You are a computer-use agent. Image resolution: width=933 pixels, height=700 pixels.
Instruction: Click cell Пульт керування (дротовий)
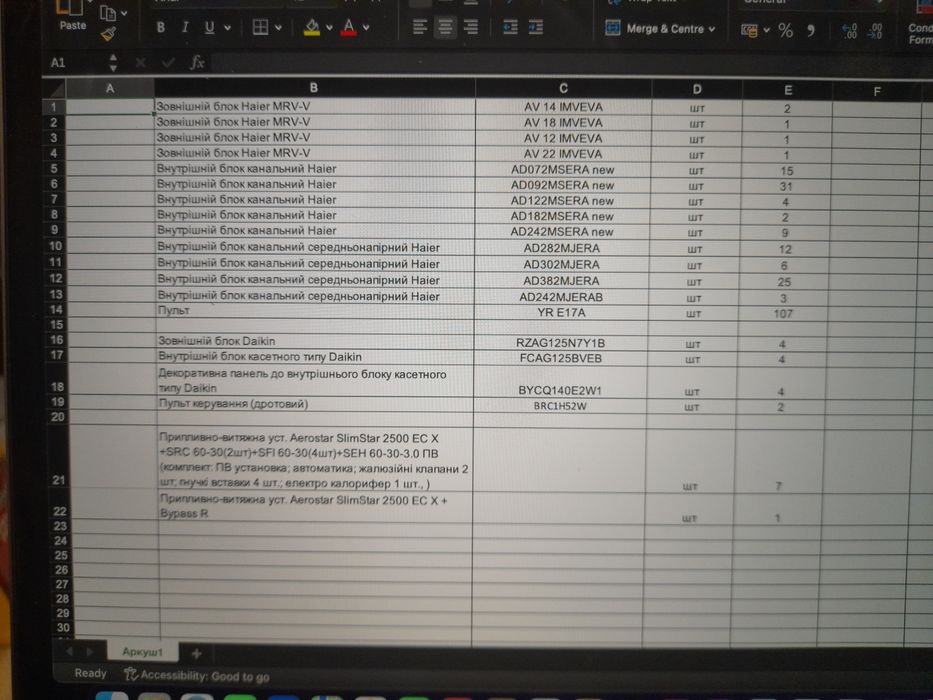[x=315, y=404]
